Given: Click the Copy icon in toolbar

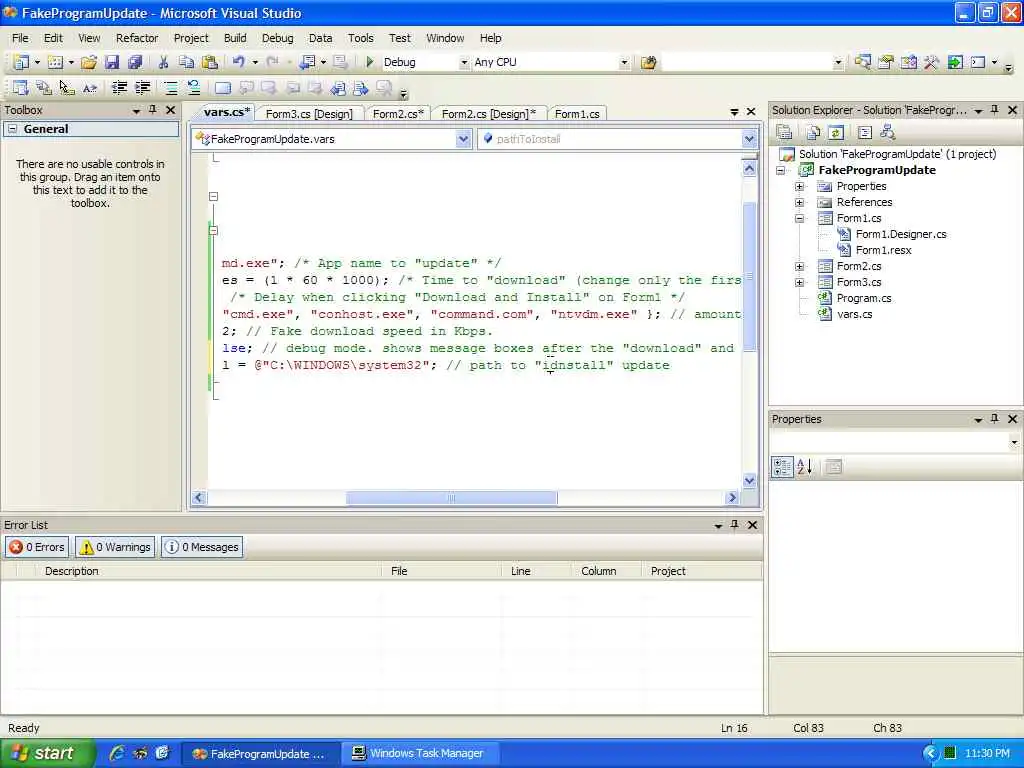Looking at the screenshot, I should tap(187, 62).
